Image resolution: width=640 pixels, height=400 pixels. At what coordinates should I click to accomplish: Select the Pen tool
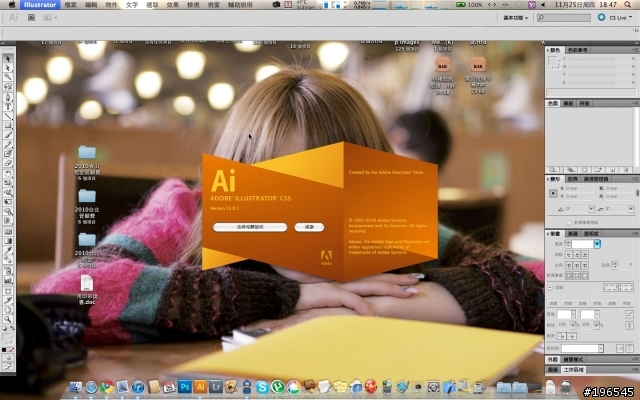click(8, 97)
